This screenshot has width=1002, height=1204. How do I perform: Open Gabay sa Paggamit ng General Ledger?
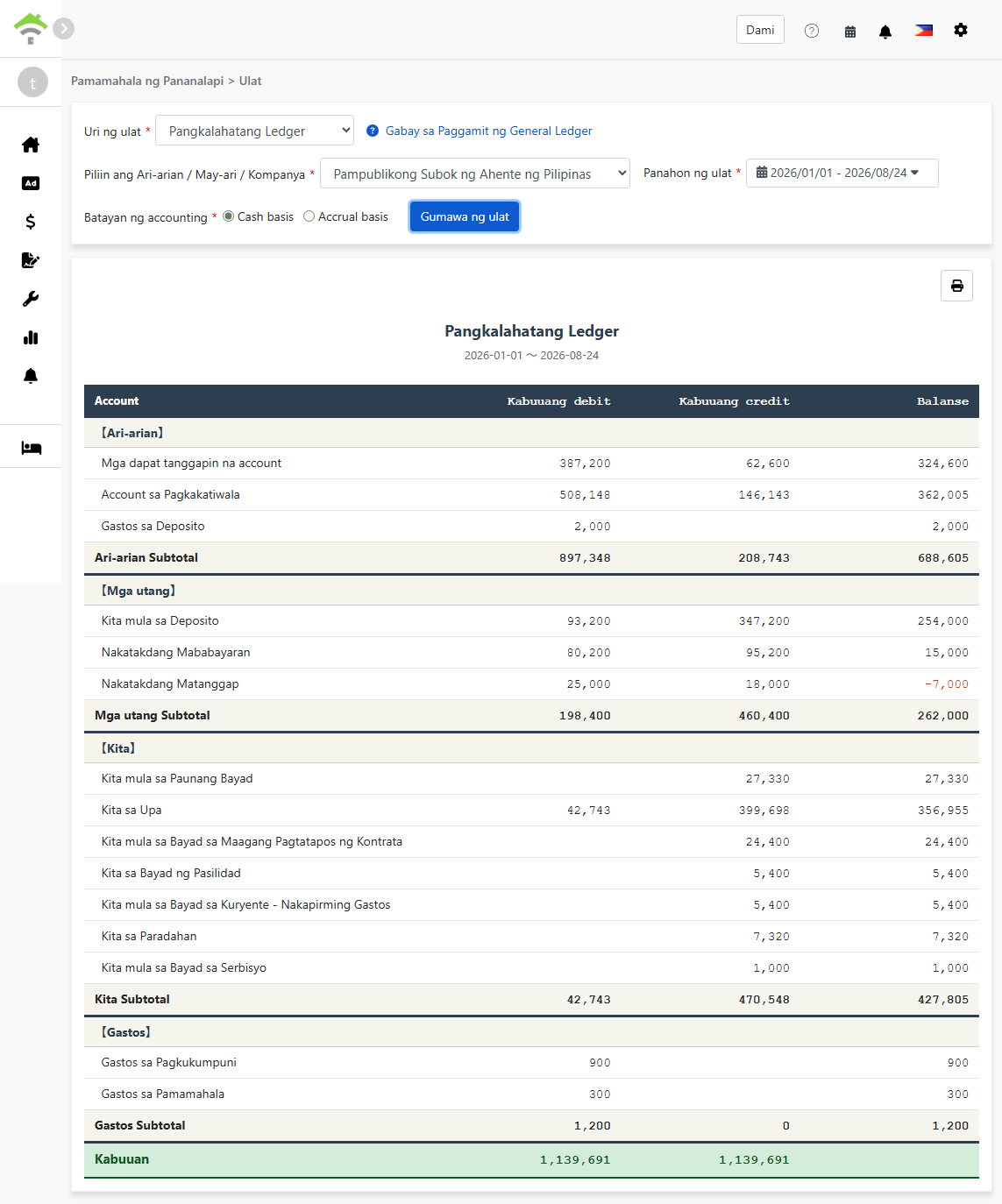pos(489,131)
